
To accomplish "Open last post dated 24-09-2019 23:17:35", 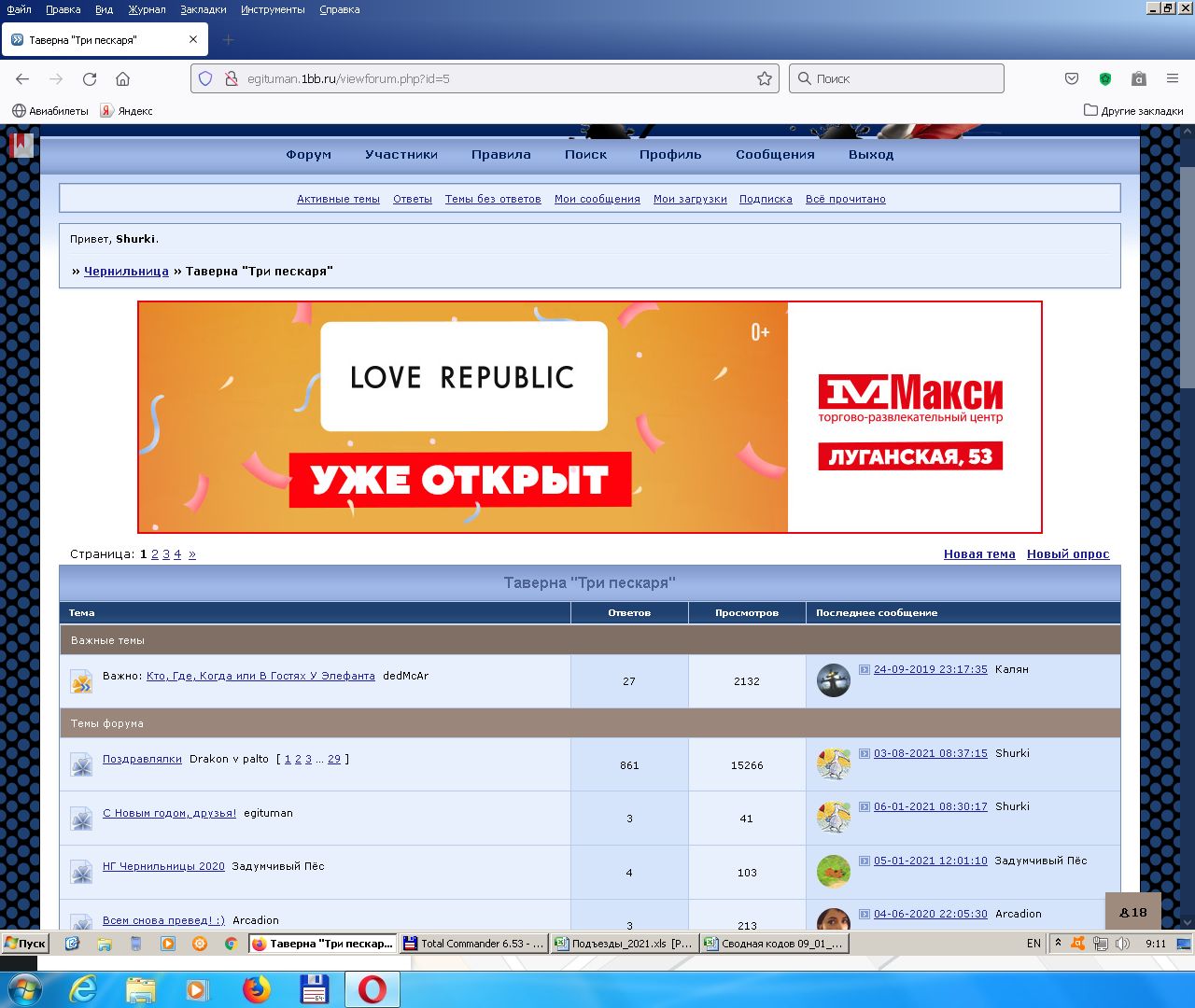I will [x=930, y=670].
